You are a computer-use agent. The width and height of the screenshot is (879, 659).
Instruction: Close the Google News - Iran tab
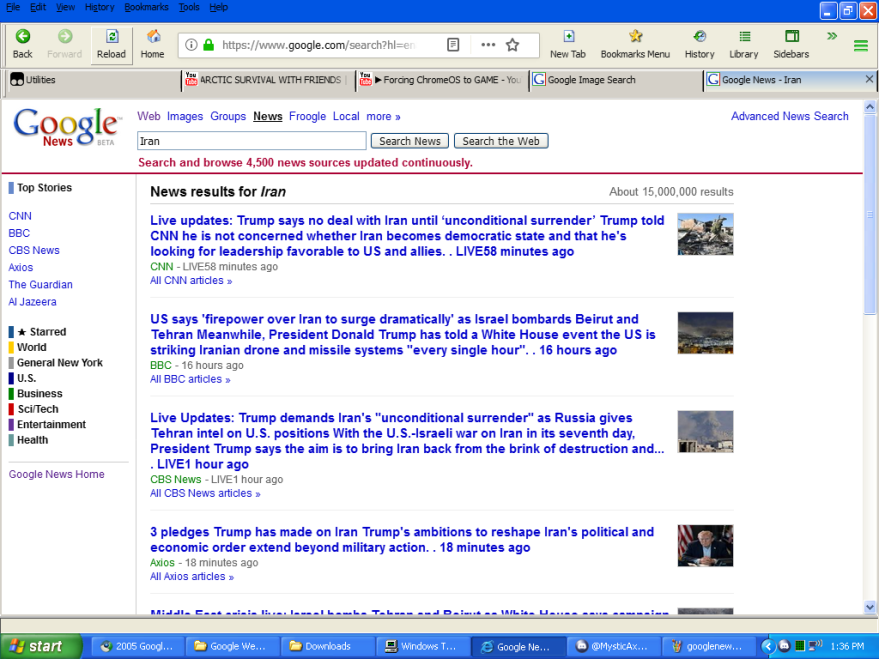(x=869, y=79)
